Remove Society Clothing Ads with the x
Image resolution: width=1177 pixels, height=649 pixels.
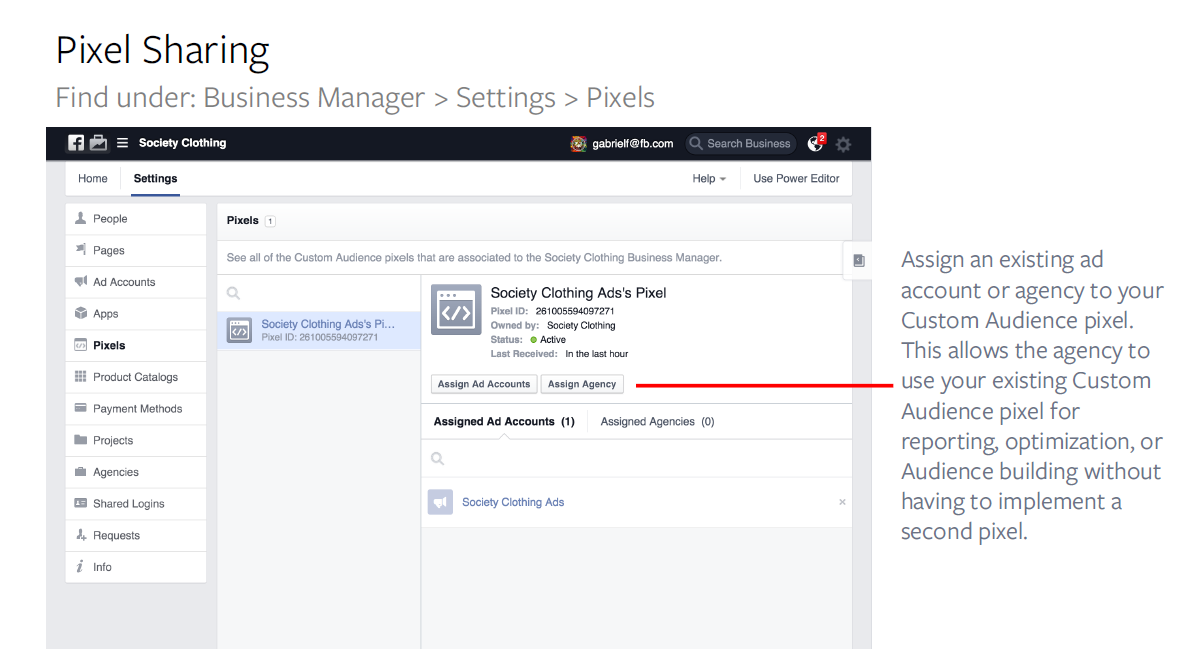pos(842,502)
